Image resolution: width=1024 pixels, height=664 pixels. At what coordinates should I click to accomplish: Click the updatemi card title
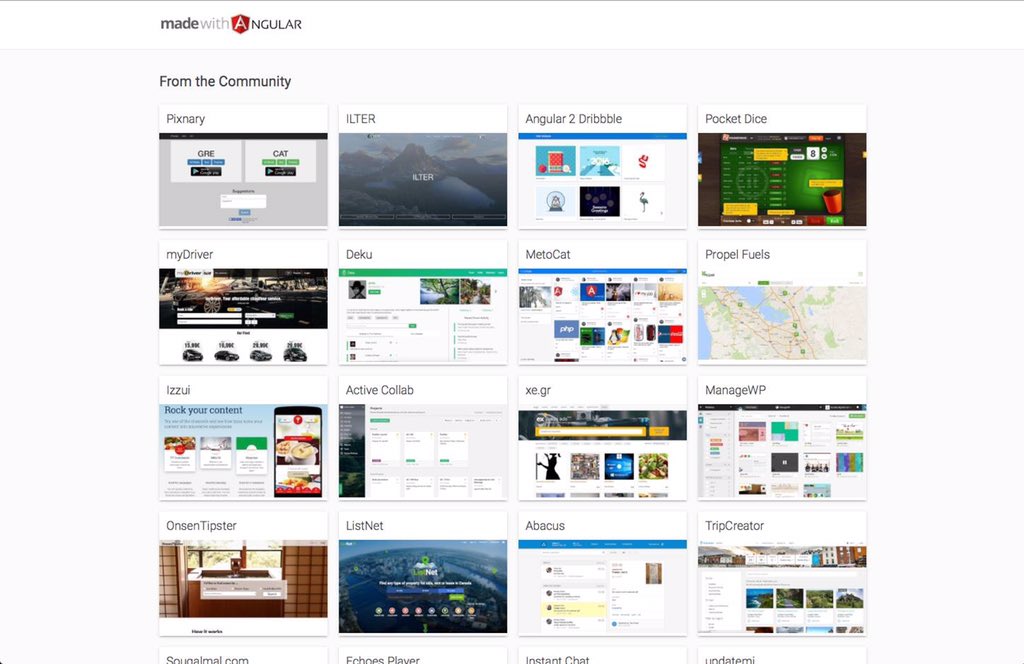point(729,659)
